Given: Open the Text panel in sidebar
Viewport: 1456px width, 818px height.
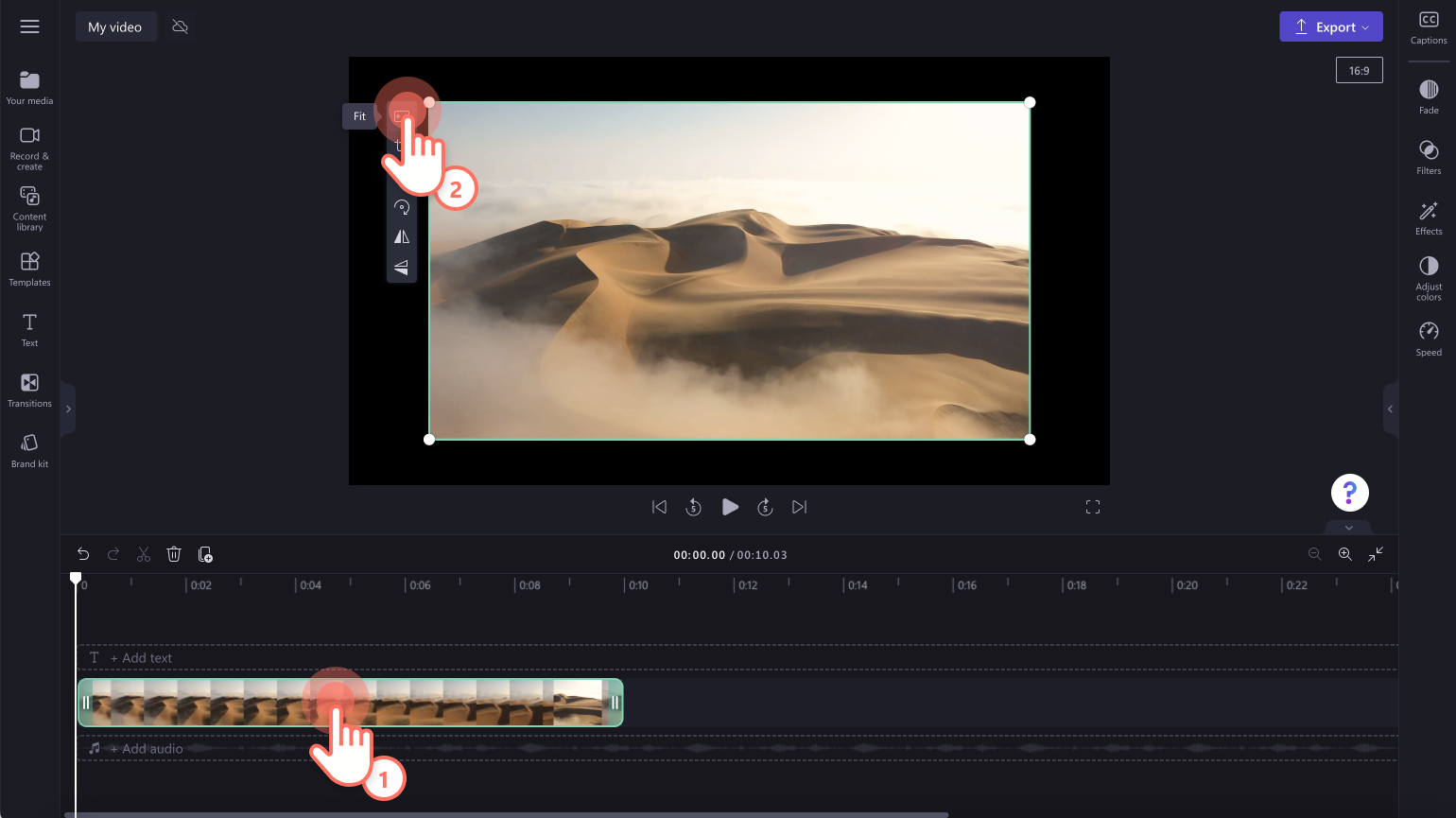Looking at the screenshot, I should coord(29,330).
